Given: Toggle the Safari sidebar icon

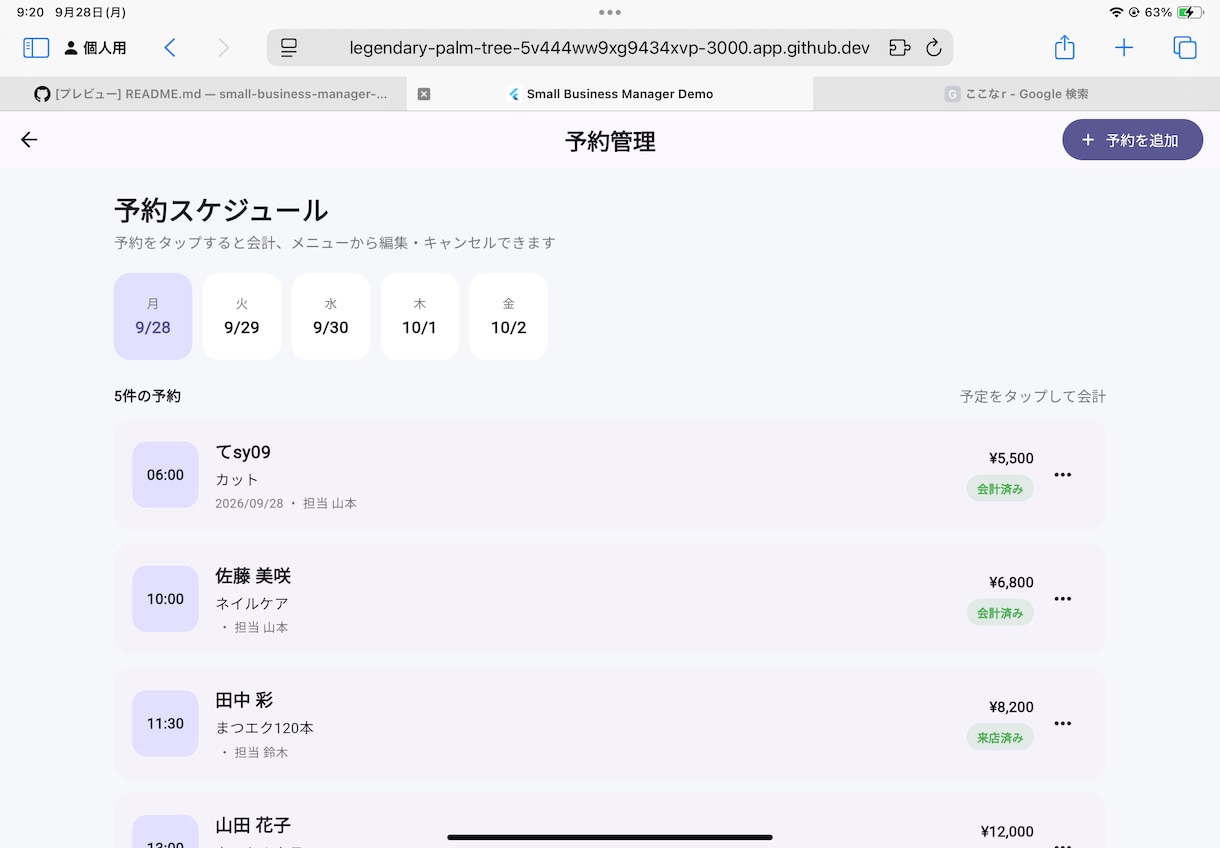Looking at the screenshot, I should pyautogui.click(x=36, y=47).
